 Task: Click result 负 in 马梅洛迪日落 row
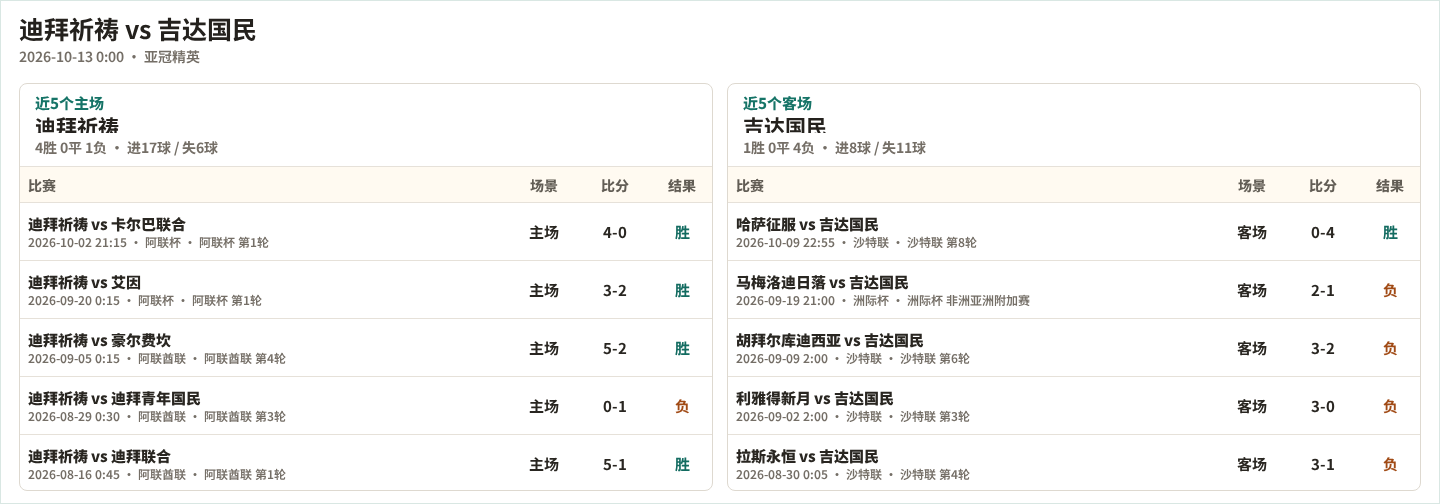[x=1390, y=290]
